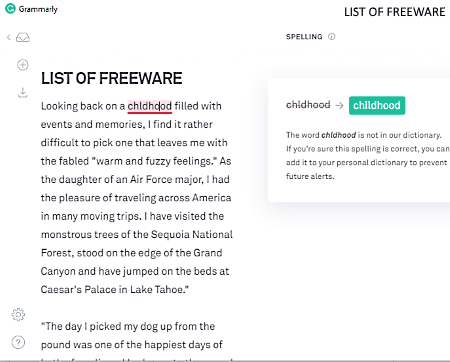Open the inbox tray icon
Screen dimensions: 450x362
coord(23,37)
